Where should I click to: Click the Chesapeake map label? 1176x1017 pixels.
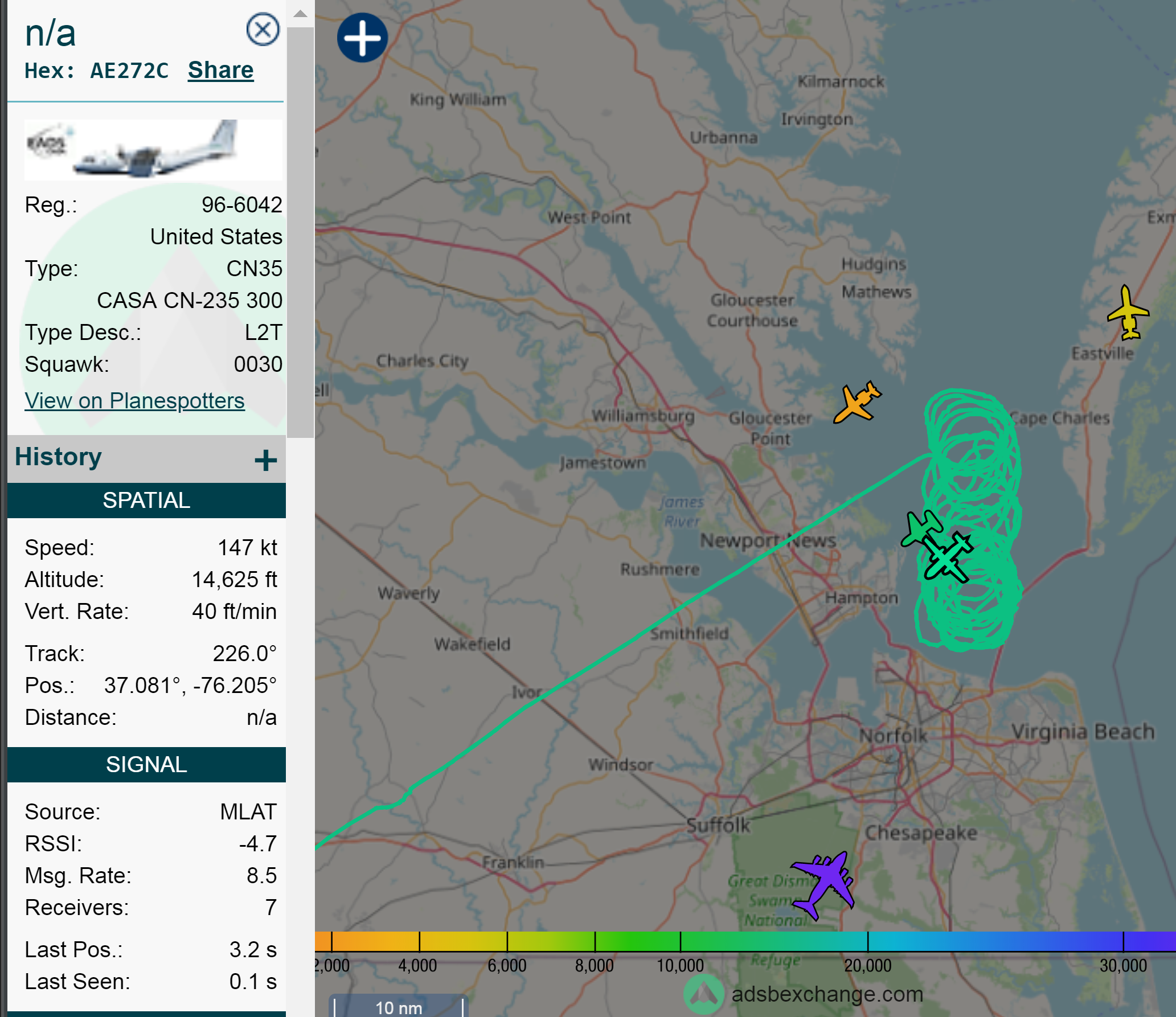point(921,833)
